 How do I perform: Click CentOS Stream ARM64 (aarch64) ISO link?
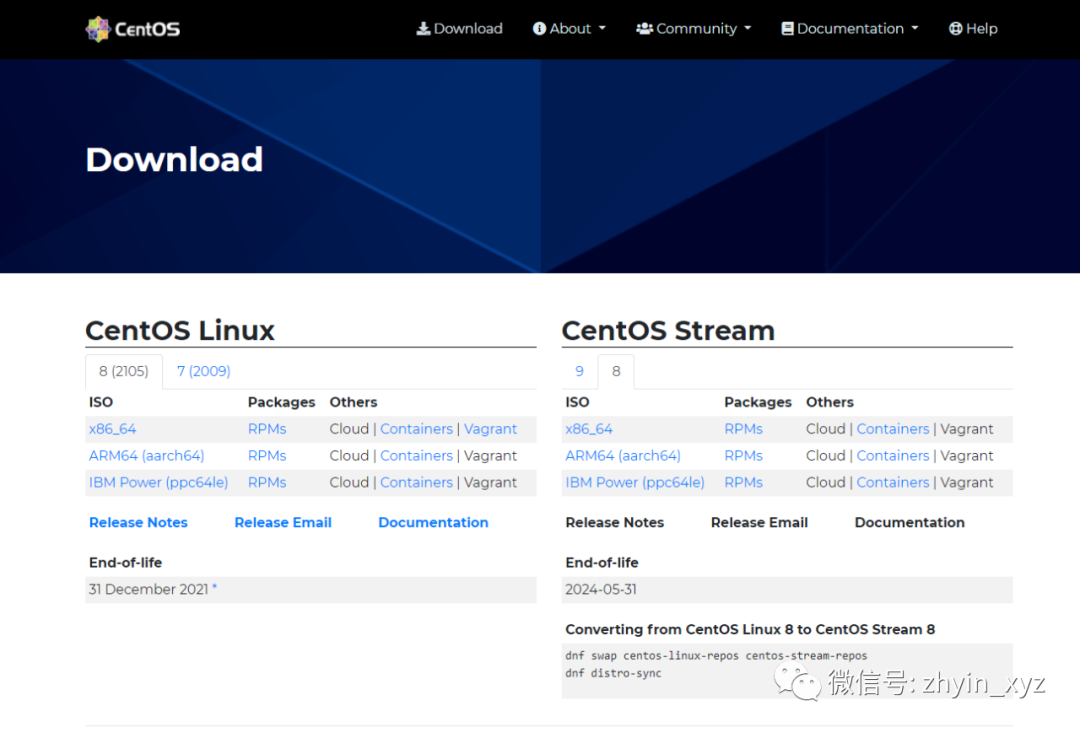click(x=623, y=456)
